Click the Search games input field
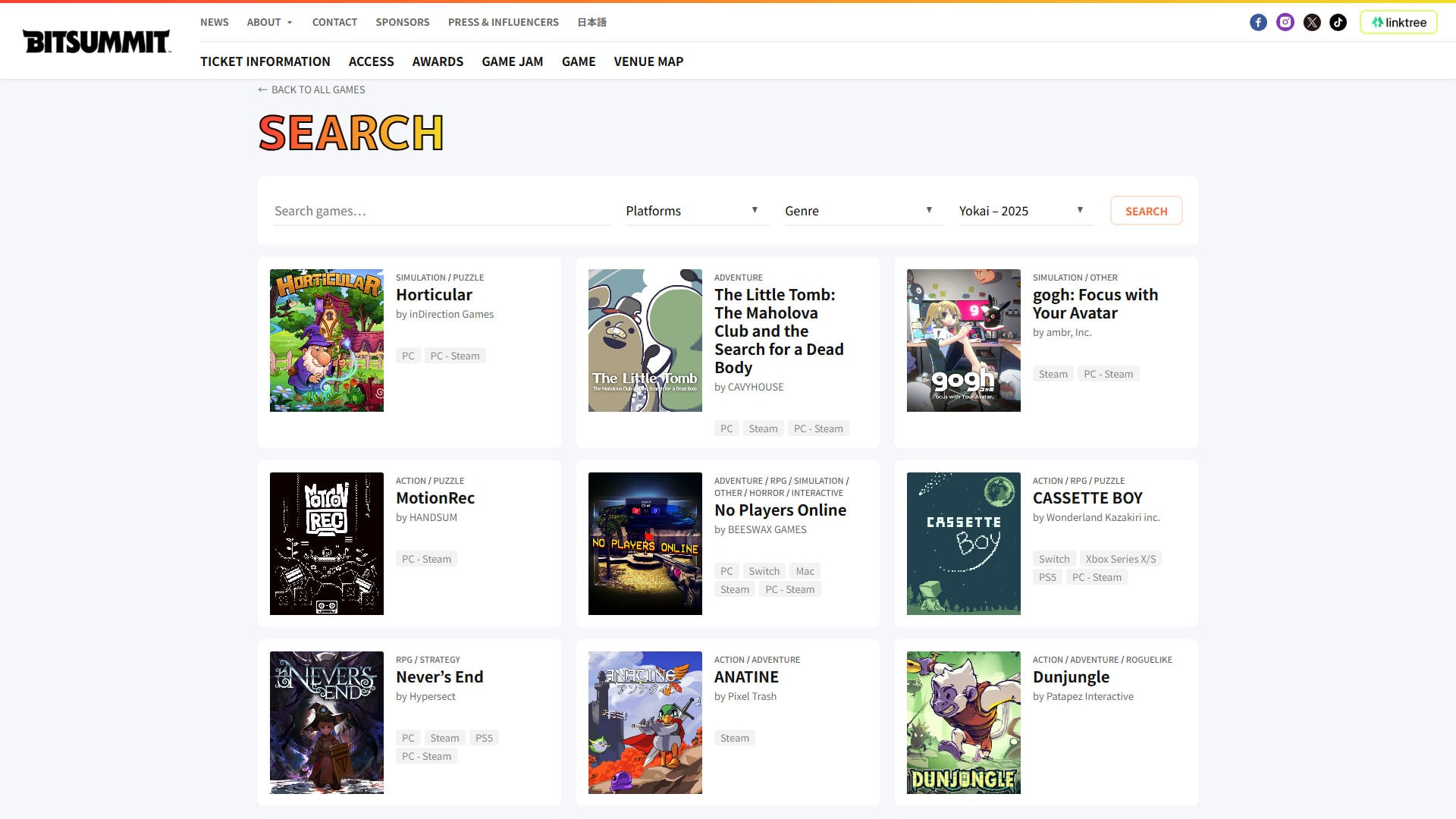The image size is (1456, 819). [441, 211]
